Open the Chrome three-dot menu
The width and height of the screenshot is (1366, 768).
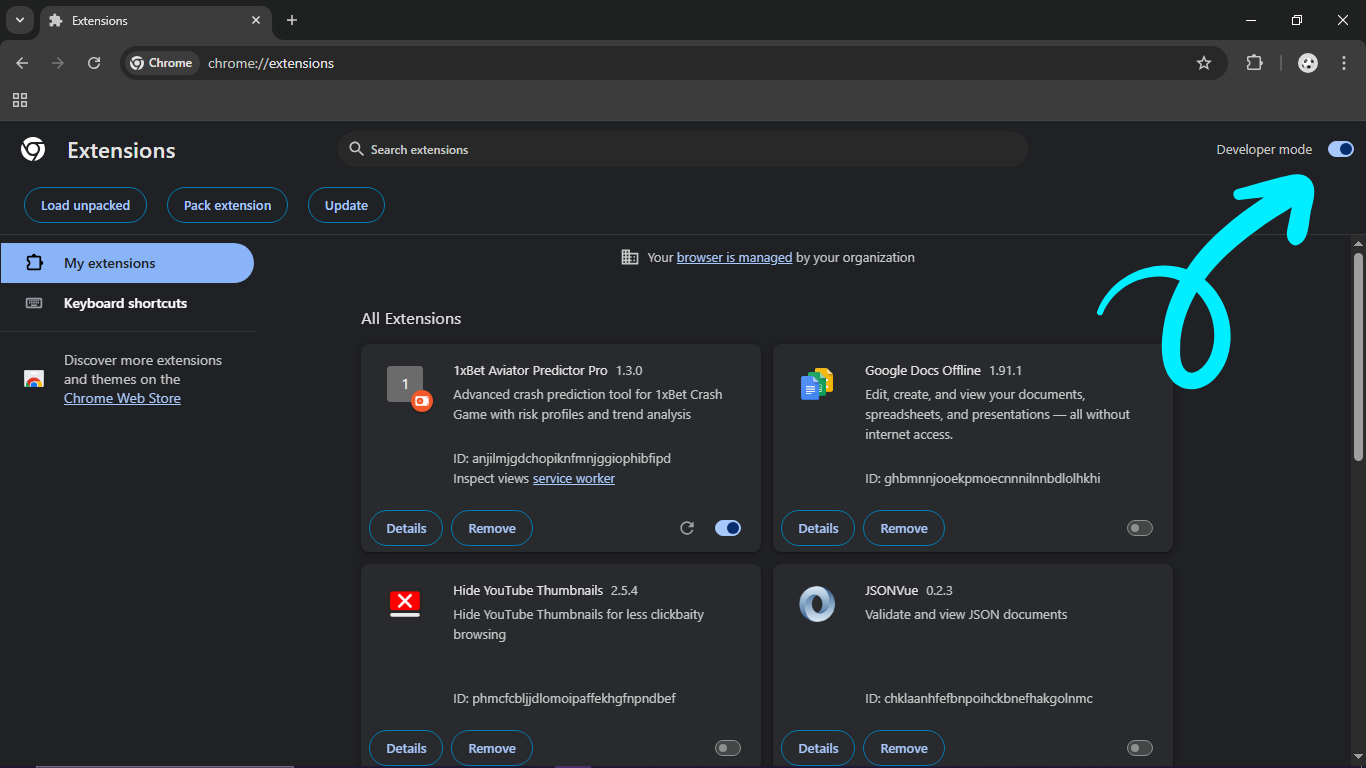click(x=1343, y=63)
